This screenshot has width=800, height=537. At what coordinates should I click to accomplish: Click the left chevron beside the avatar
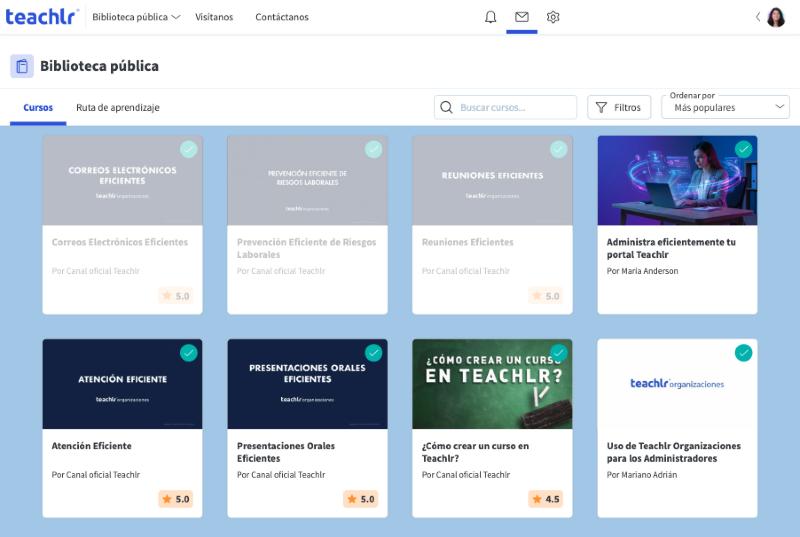coord(758,17)
